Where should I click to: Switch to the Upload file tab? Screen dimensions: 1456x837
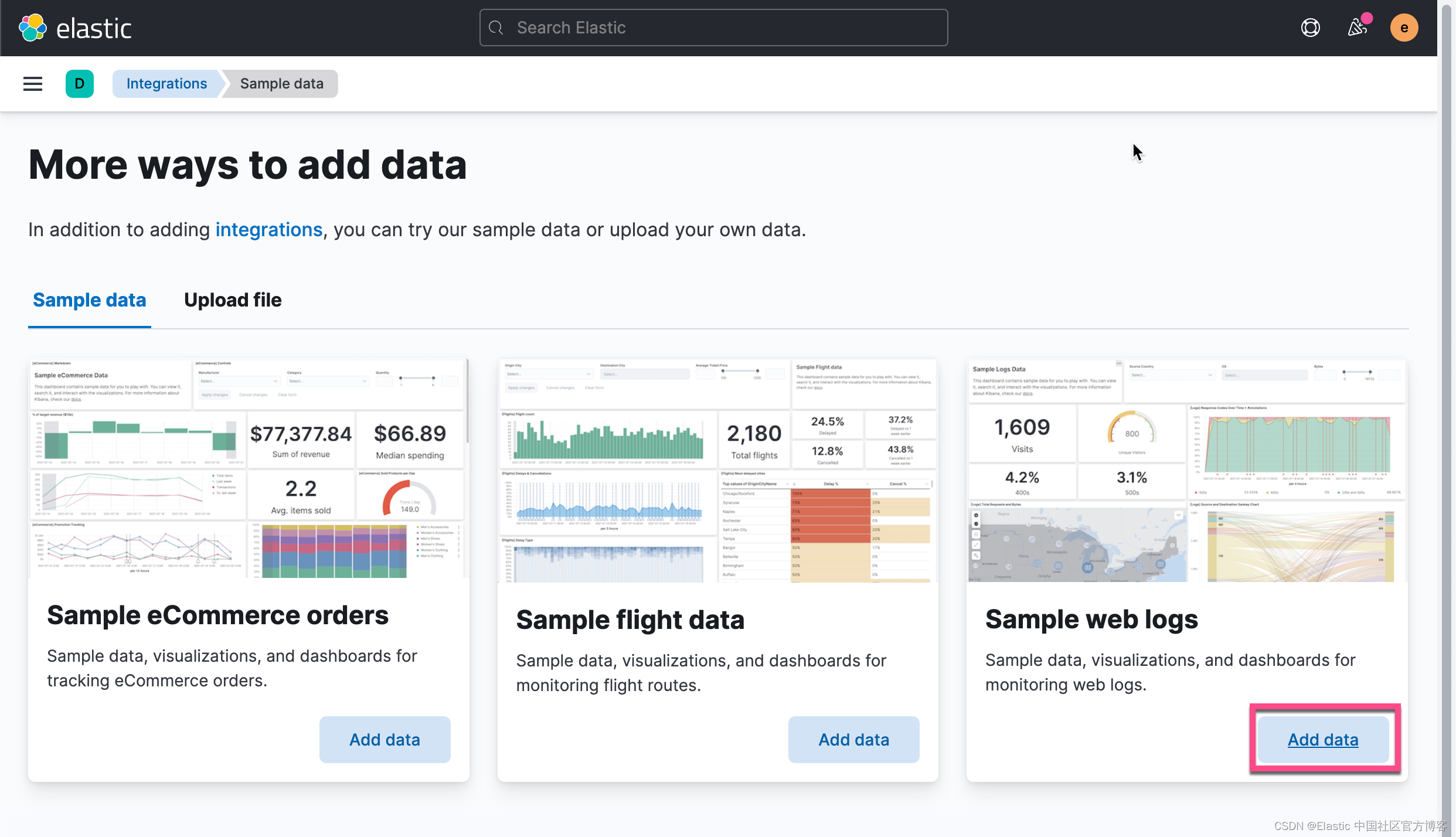(x=233, y=300)
